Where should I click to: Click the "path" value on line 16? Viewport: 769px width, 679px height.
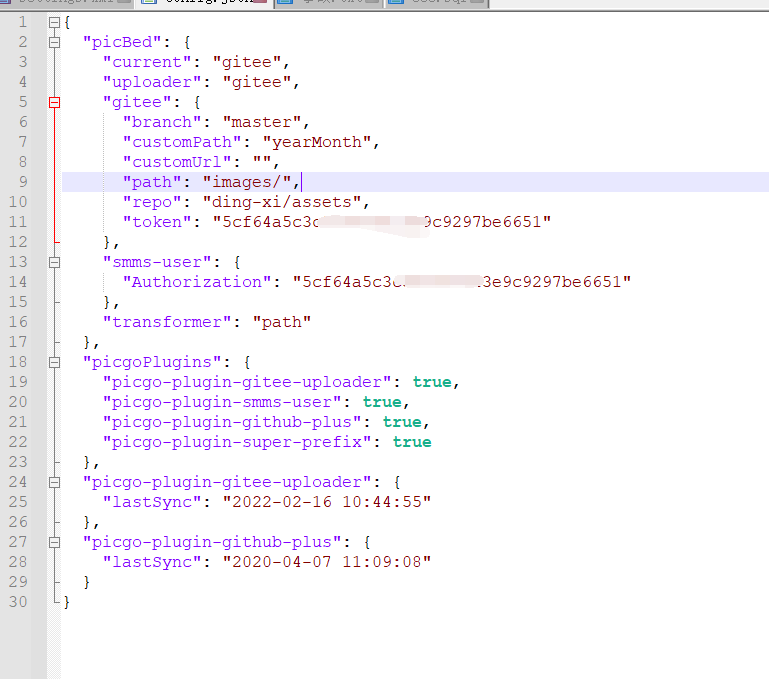pyautogui.click(x=282, y=322)
